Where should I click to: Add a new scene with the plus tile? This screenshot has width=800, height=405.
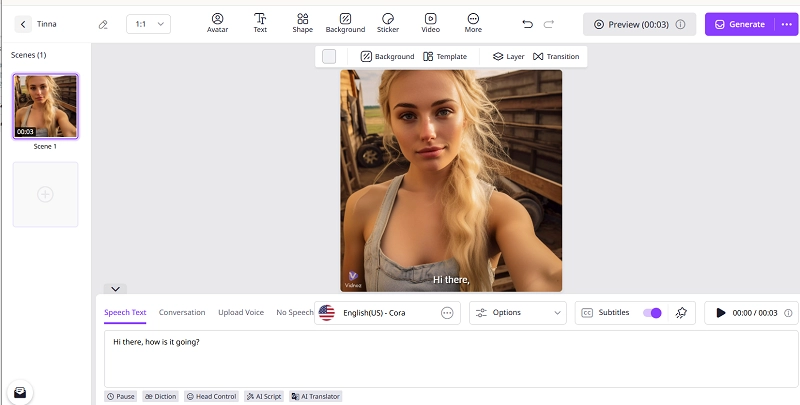pyautogui.click(x=45, y=194)
